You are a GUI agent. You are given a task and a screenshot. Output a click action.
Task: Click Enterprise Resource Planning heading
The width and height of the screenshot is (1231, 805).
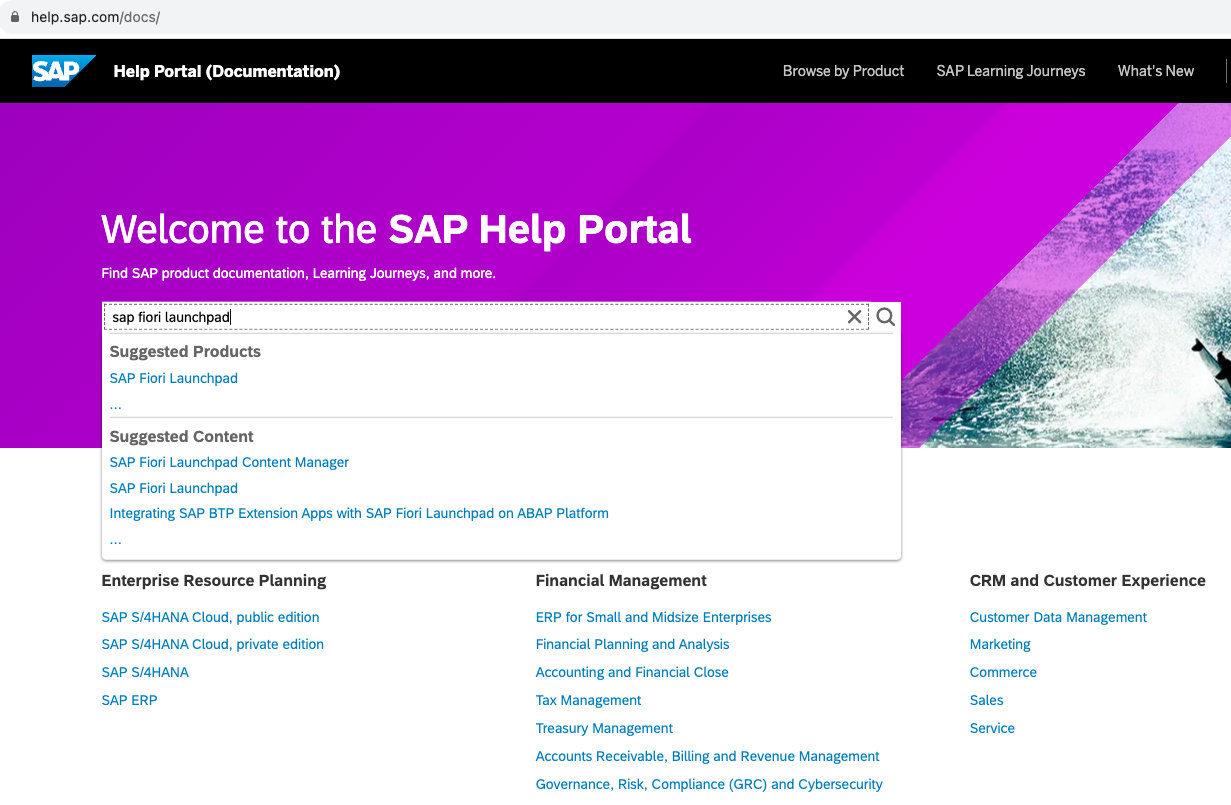click(214, 580)
